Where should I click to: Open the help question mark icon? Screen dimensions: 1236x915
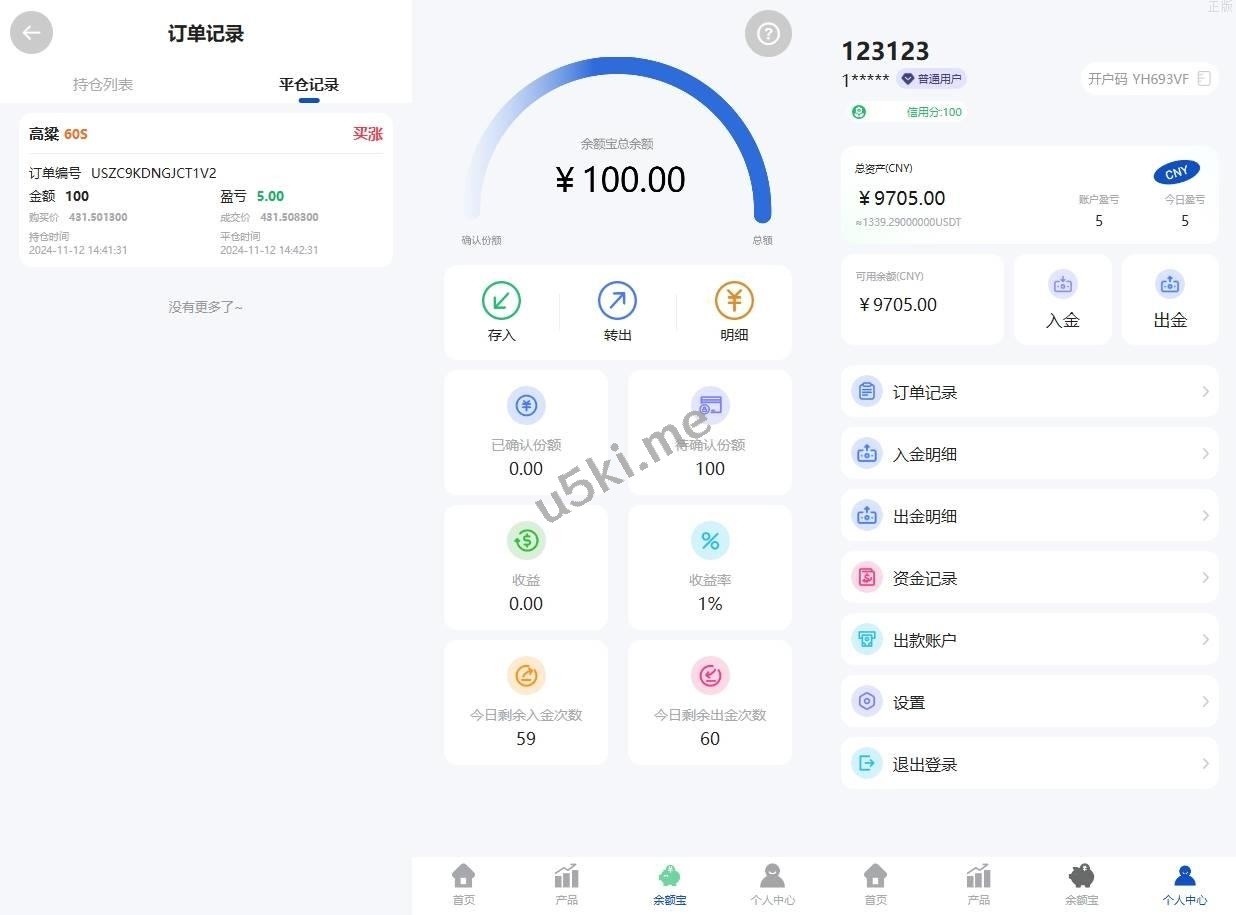pos(768,34)
